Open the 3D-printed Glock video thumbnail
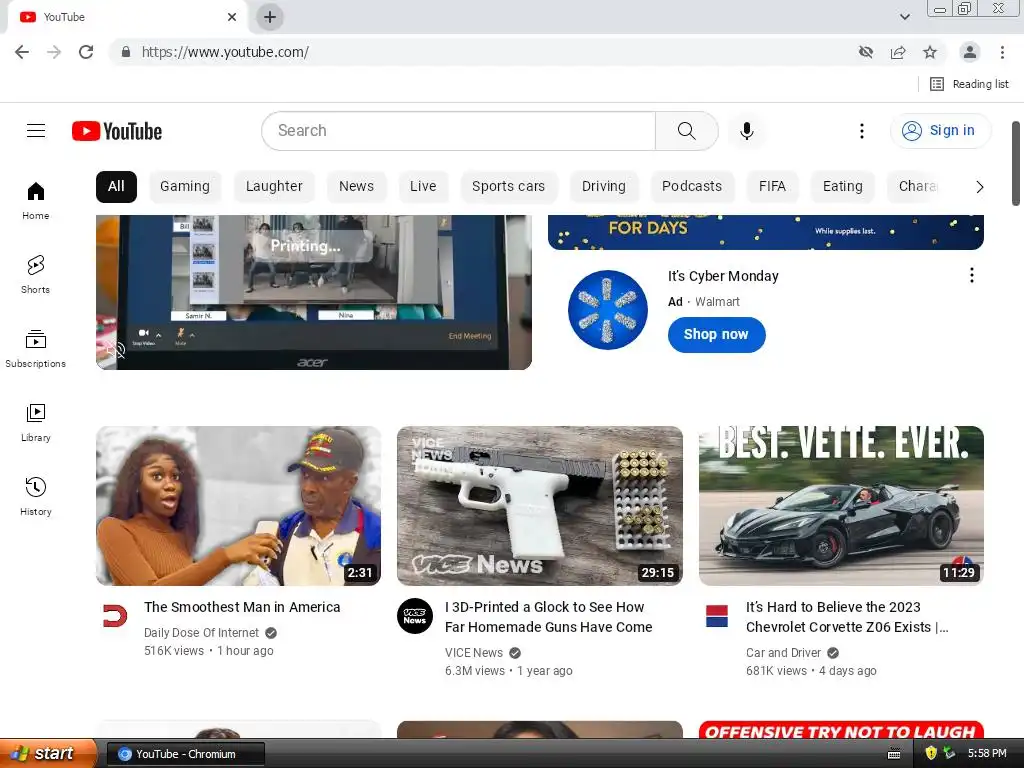1024x768 pixels. (x=540, y=505)
